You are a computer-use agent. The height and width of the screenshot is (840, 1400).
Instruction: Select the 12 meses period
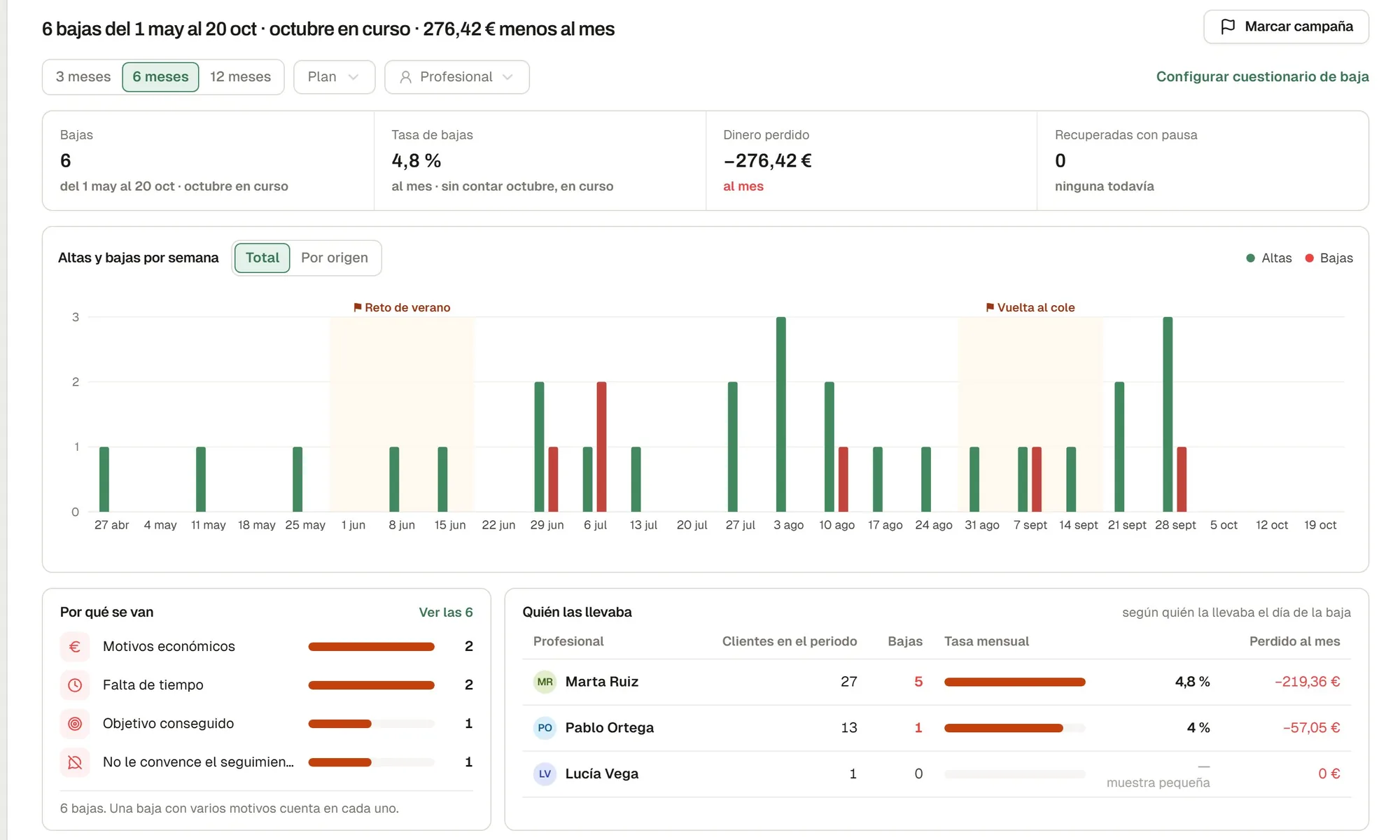(240, 77)
